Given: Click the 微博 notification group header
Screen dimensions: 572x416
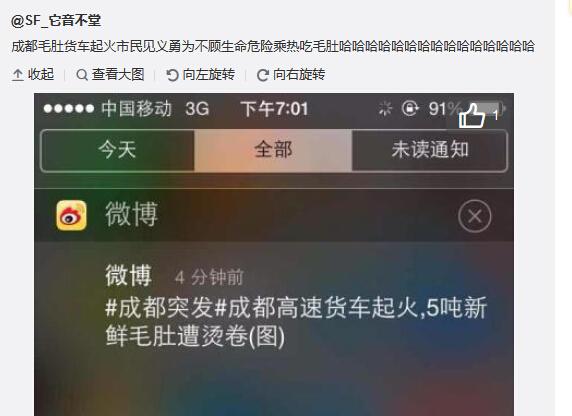Looking at the screenshot, I should pos(274,215).
